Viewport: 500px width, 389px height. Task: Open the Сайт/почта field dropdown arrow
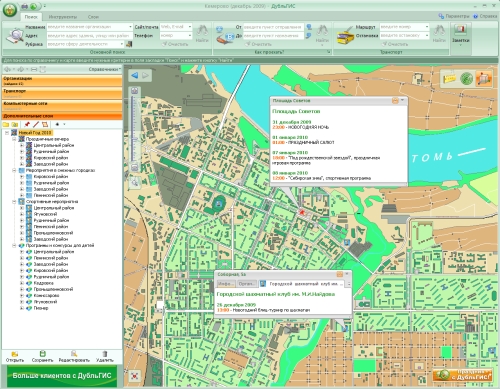tap(190, 27)
